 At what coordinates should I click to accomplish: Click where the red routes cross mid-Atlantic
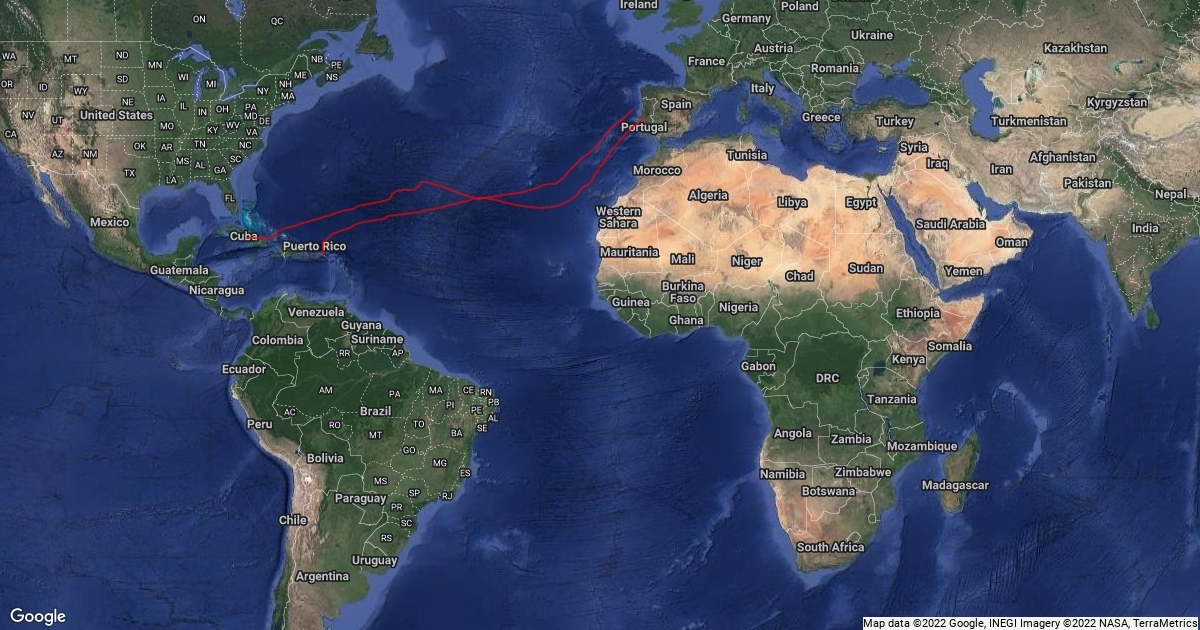482,198
